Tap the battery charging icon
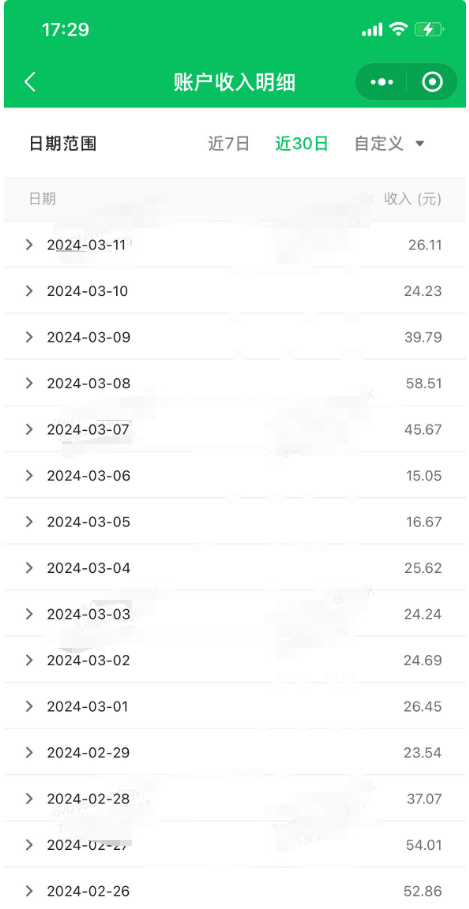The width and height of the screenshot is (469, 909). (429, 29)
